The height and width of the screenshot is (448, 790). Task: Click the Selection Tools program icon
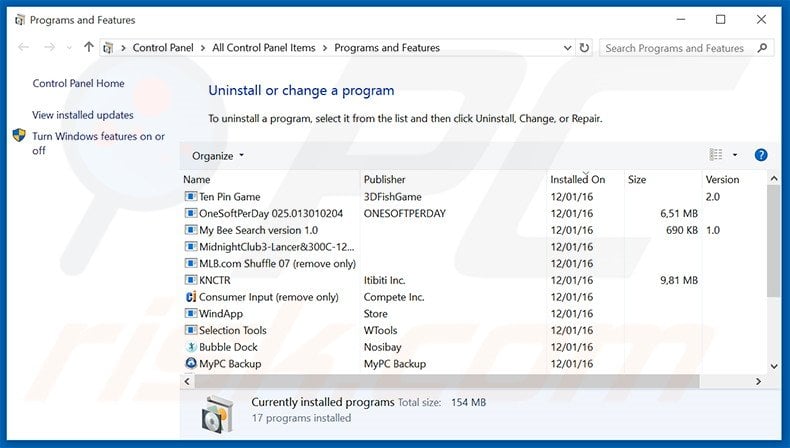190,330
